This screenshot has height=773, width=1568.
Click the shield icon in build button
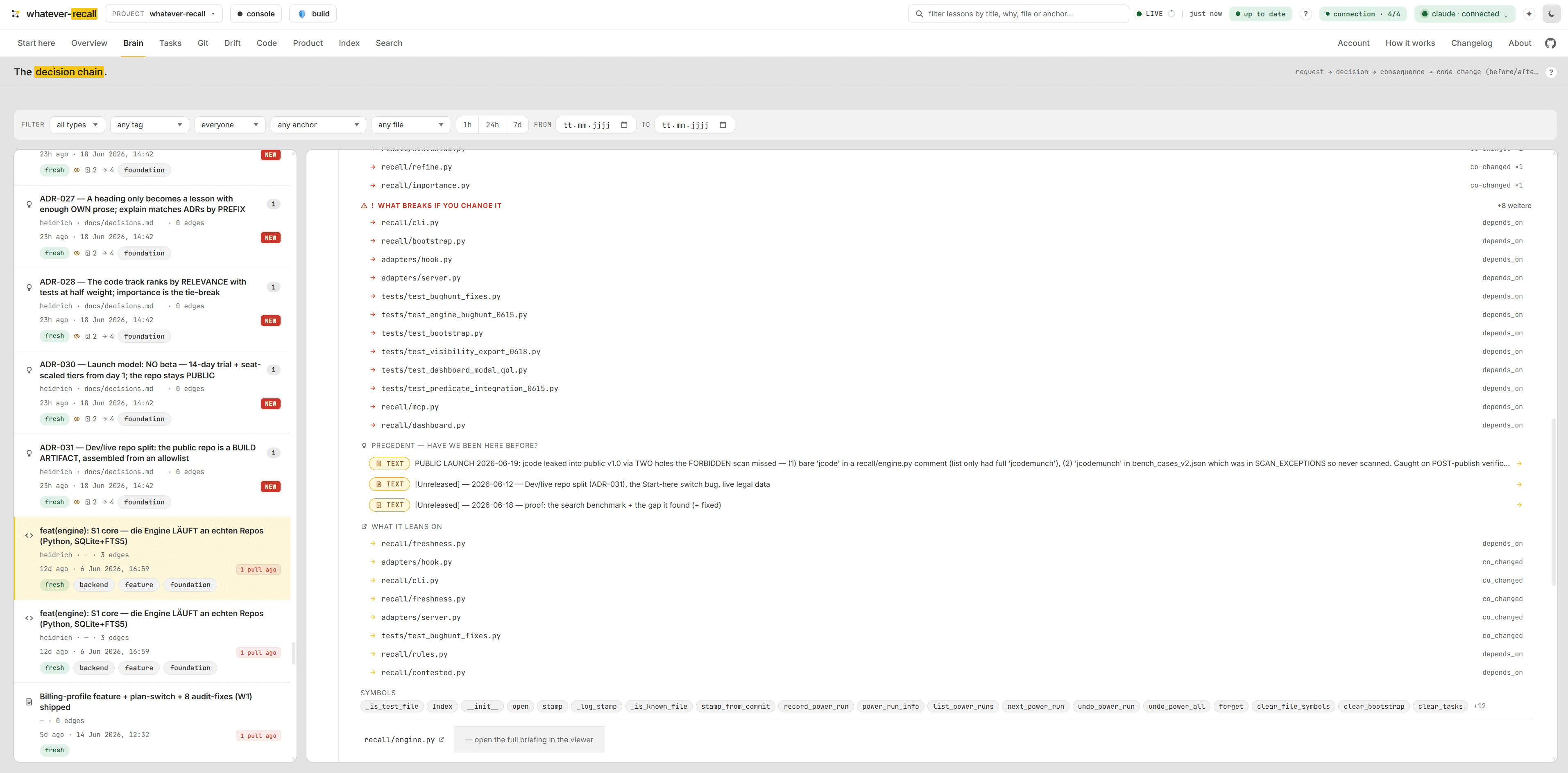point(302,14)
